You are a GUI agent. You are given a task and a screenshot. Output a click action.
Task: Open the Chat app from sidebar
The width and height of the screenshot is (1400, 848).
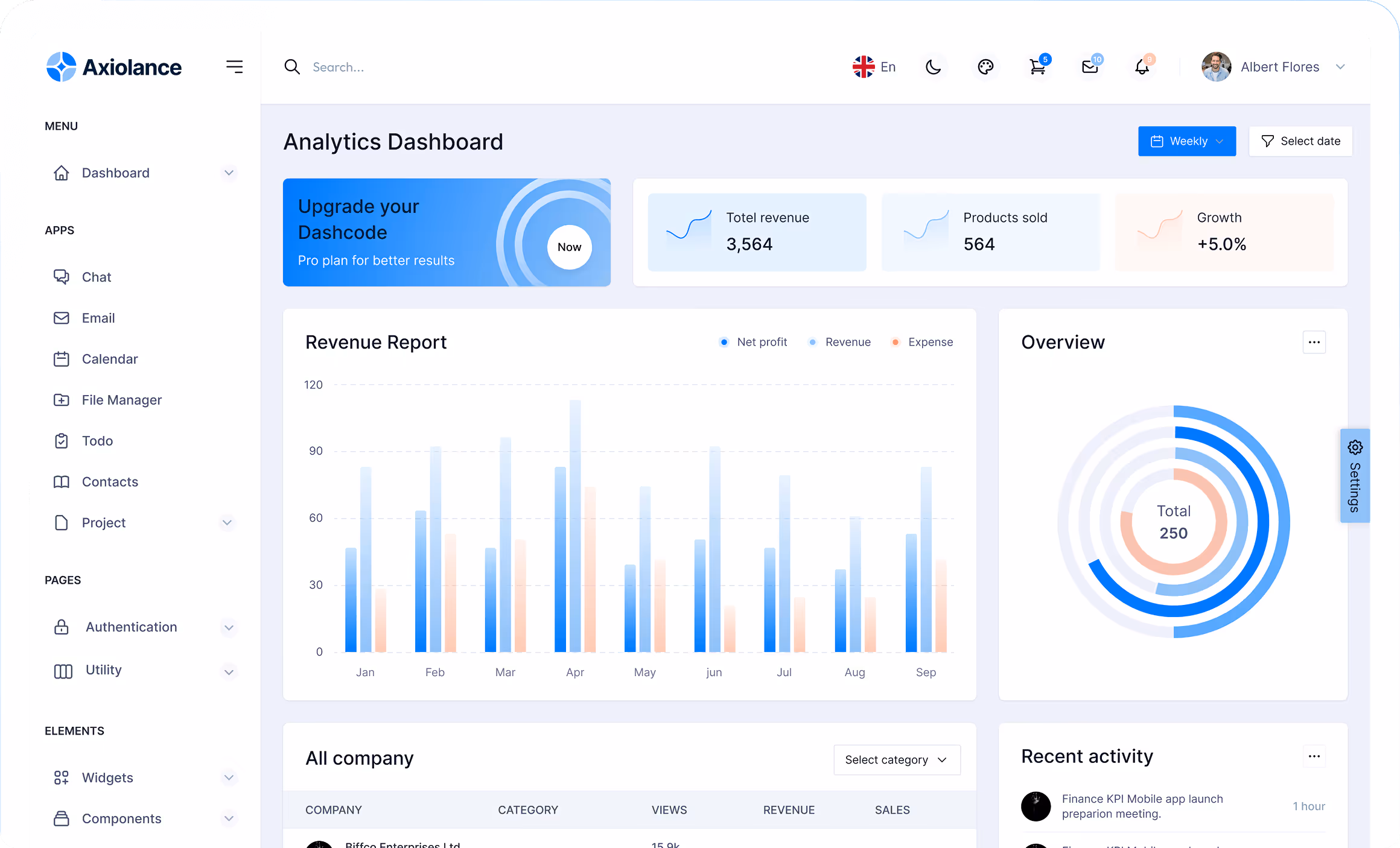point(97,277)
